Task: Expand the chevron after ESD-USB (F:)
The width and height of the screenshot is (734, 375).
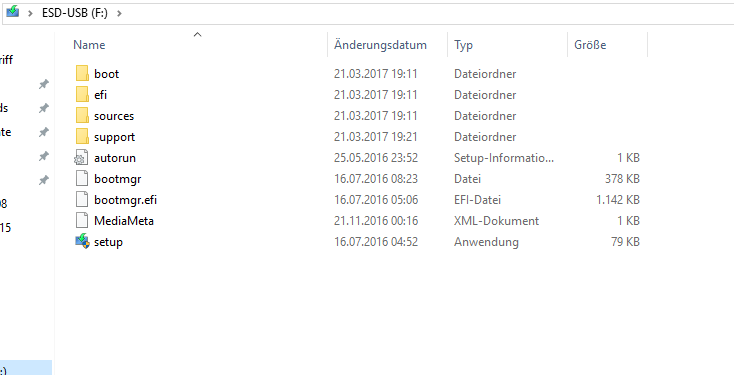Action: point(119,14)
